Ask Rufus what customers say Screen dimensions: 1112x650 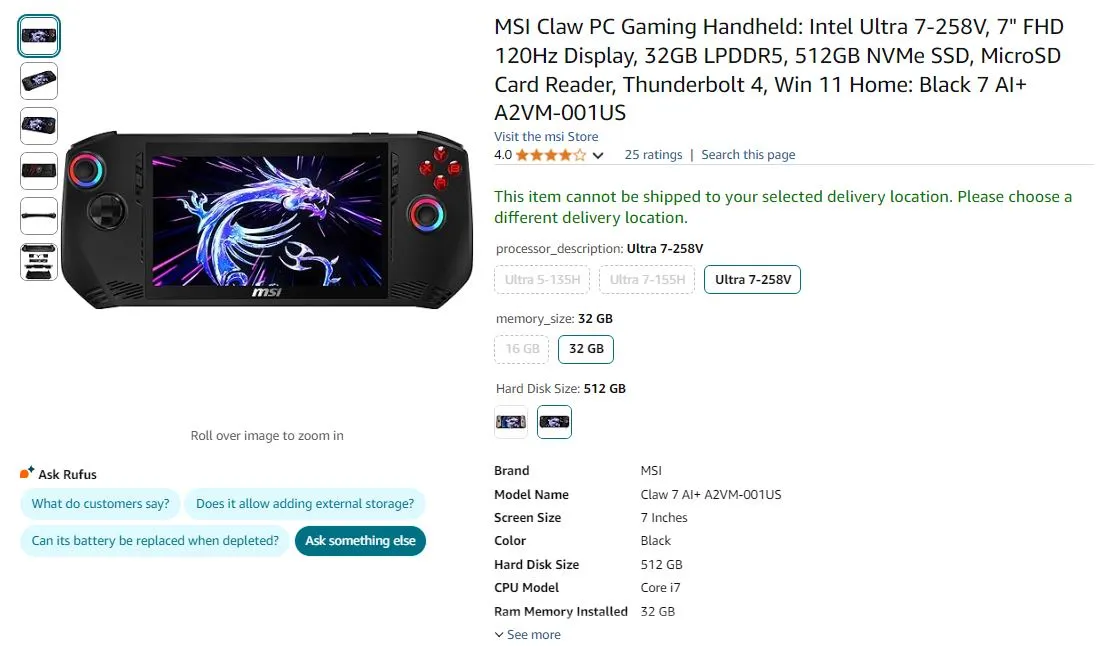[x=100, y=505]
